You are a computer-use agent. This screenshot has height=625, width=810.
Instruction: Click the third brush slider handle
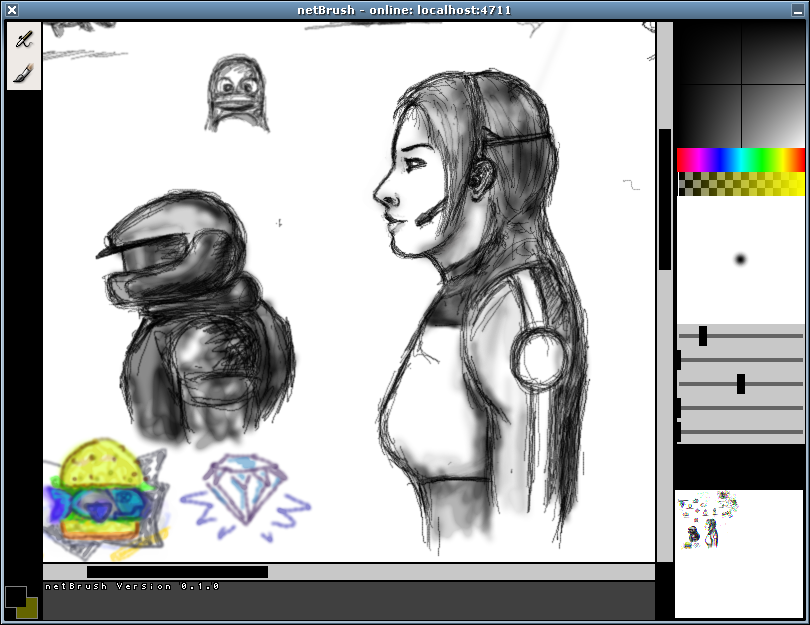point(741,384)
